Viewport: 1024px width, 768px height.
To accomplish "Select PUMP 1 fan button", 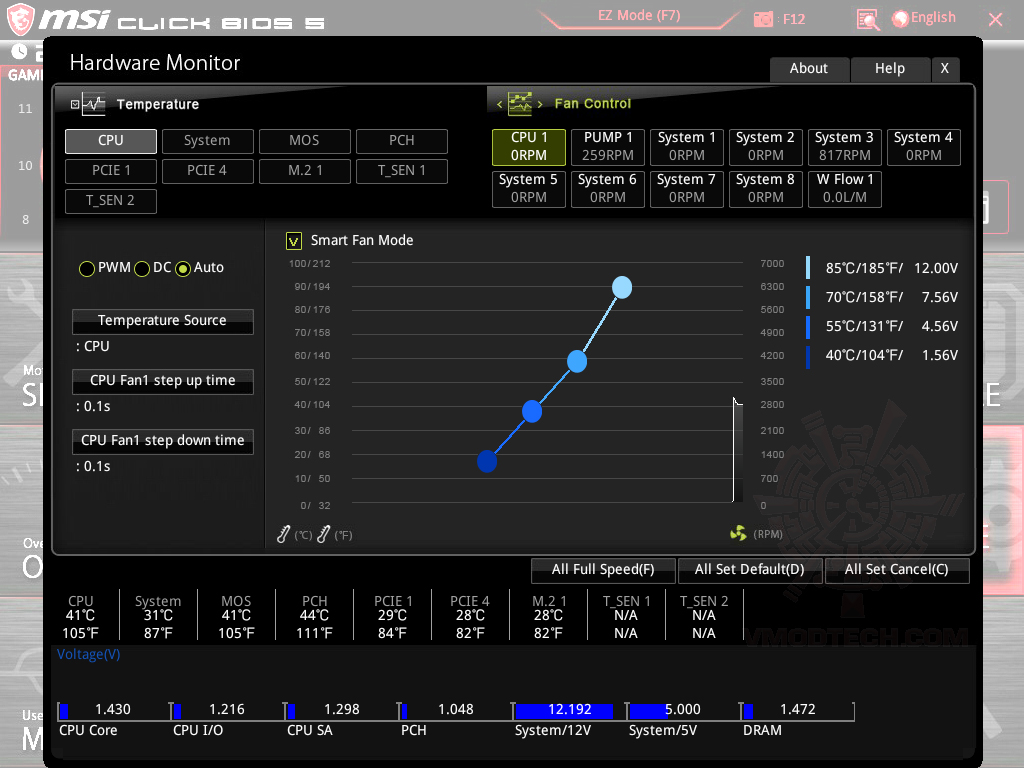I will pos(608,147).
